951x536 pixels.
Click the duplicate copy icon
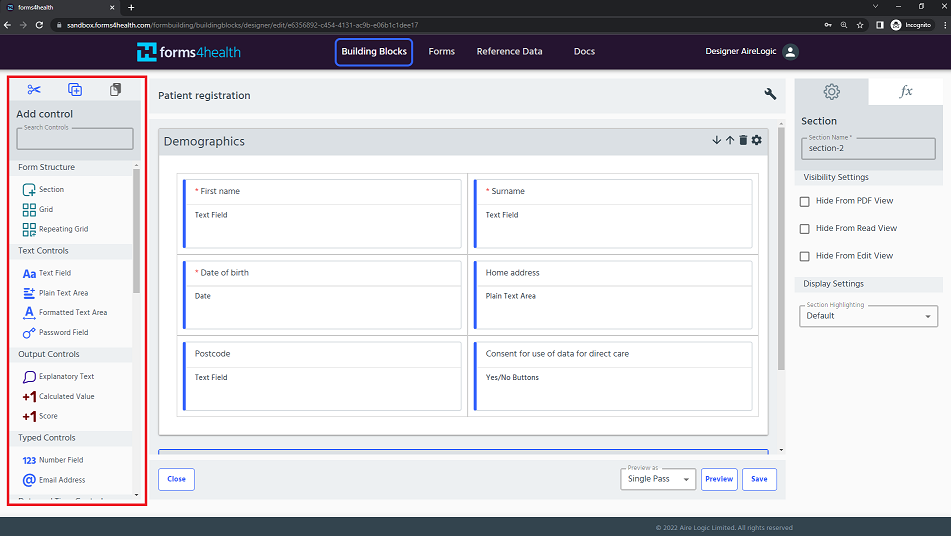tap(75, 90)
